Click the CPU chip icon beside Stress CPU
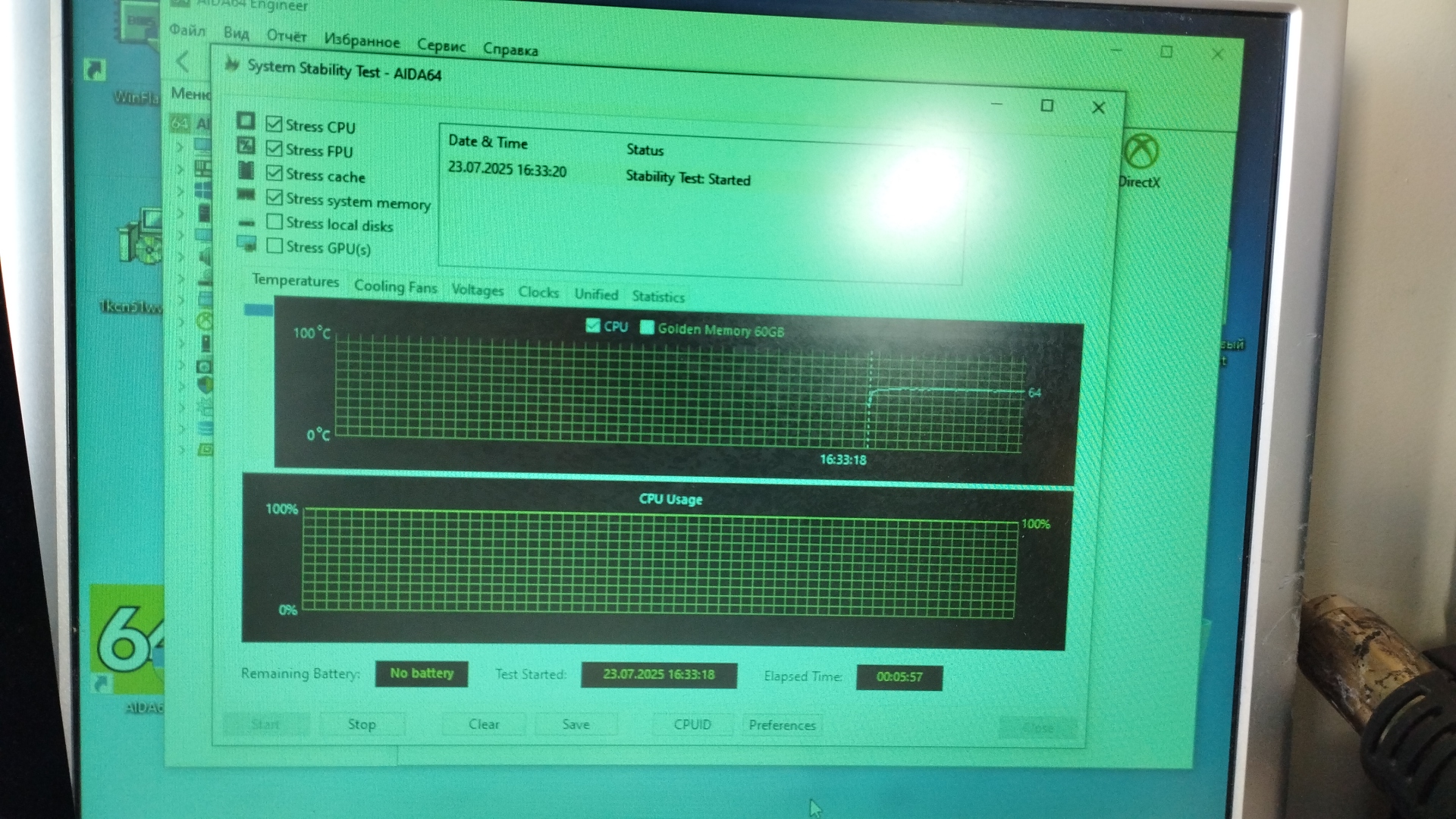The image size is (1456, 819). 245,121
